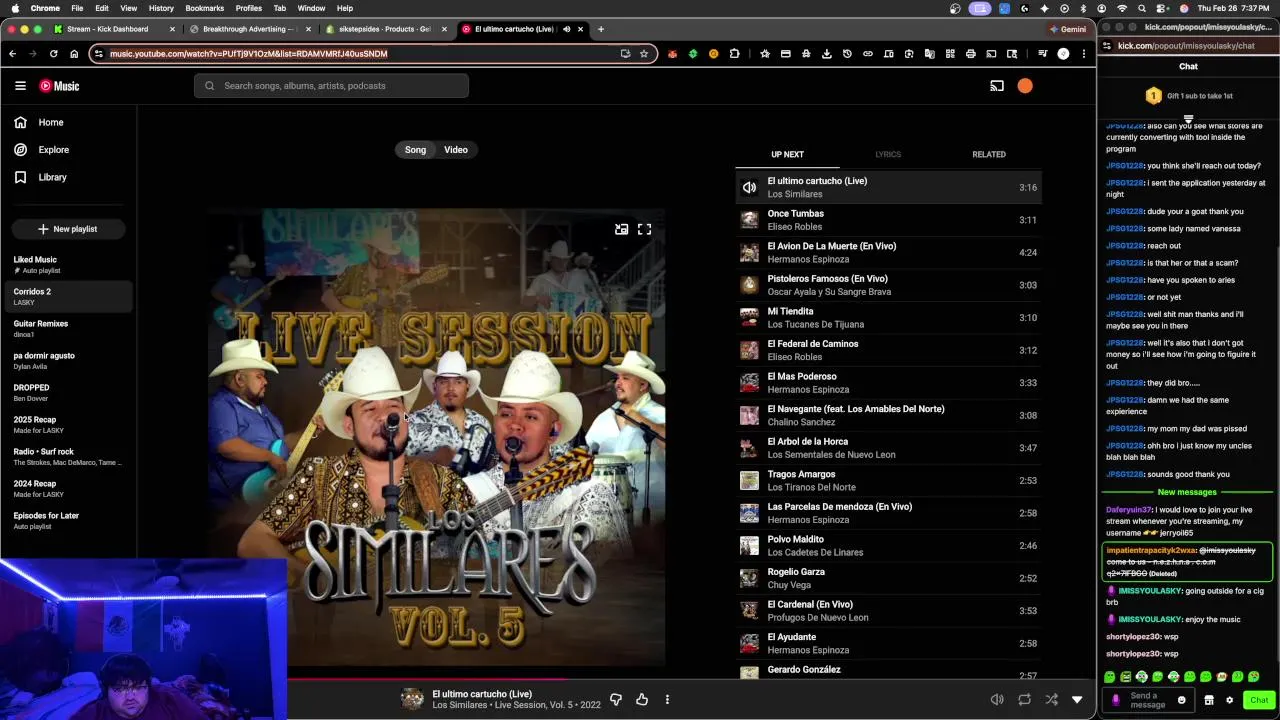Collapse the player page with down arrow
This screenshot has width=1280, height=720.
click(x=1077, y=699)
